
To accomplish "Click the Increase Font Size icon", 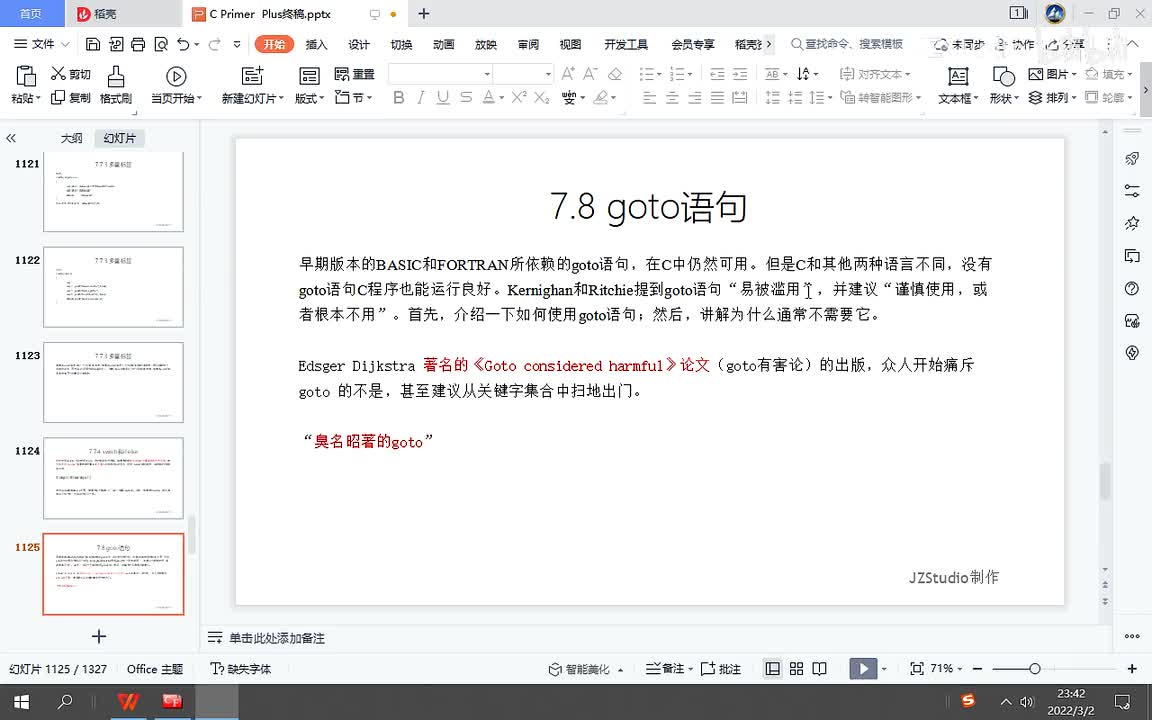I will pos(568,73).
